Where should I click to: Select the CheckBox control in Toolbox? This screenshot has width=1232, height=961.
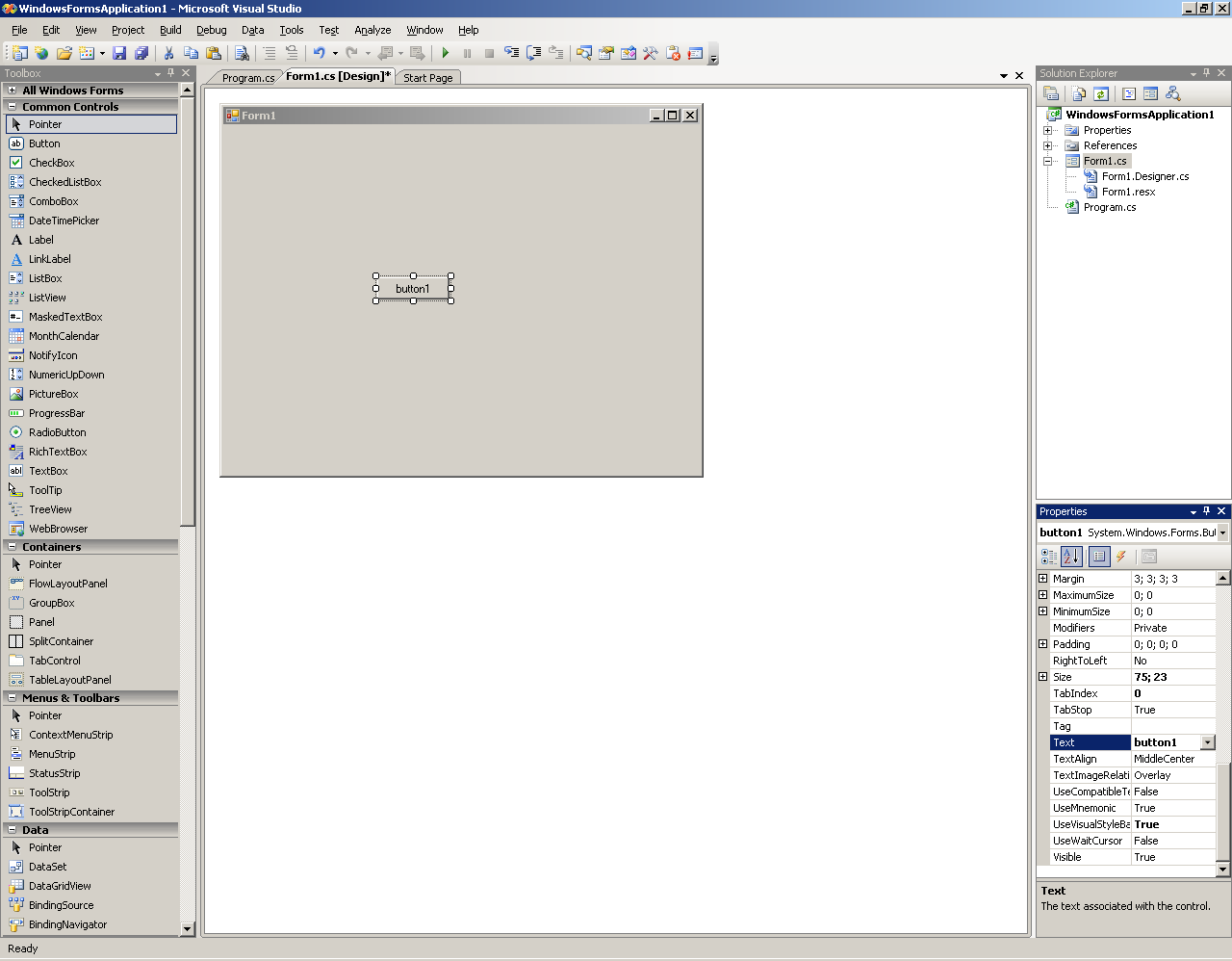51,163
